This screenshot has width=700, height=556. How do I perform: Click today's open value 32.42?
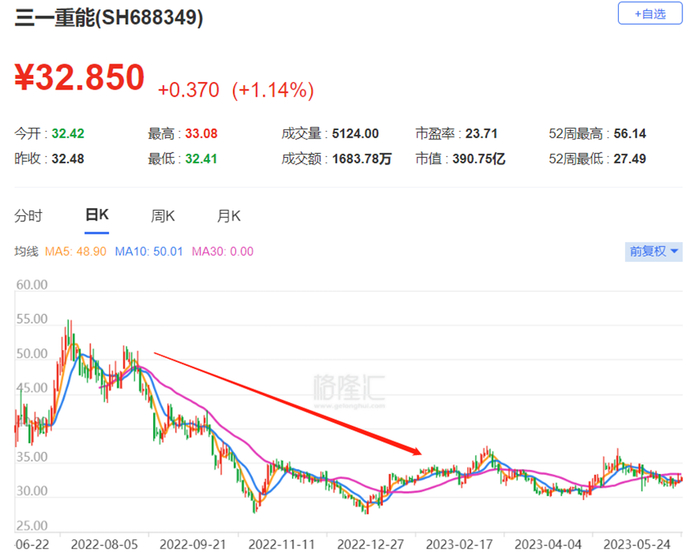(x=68, y=134)
